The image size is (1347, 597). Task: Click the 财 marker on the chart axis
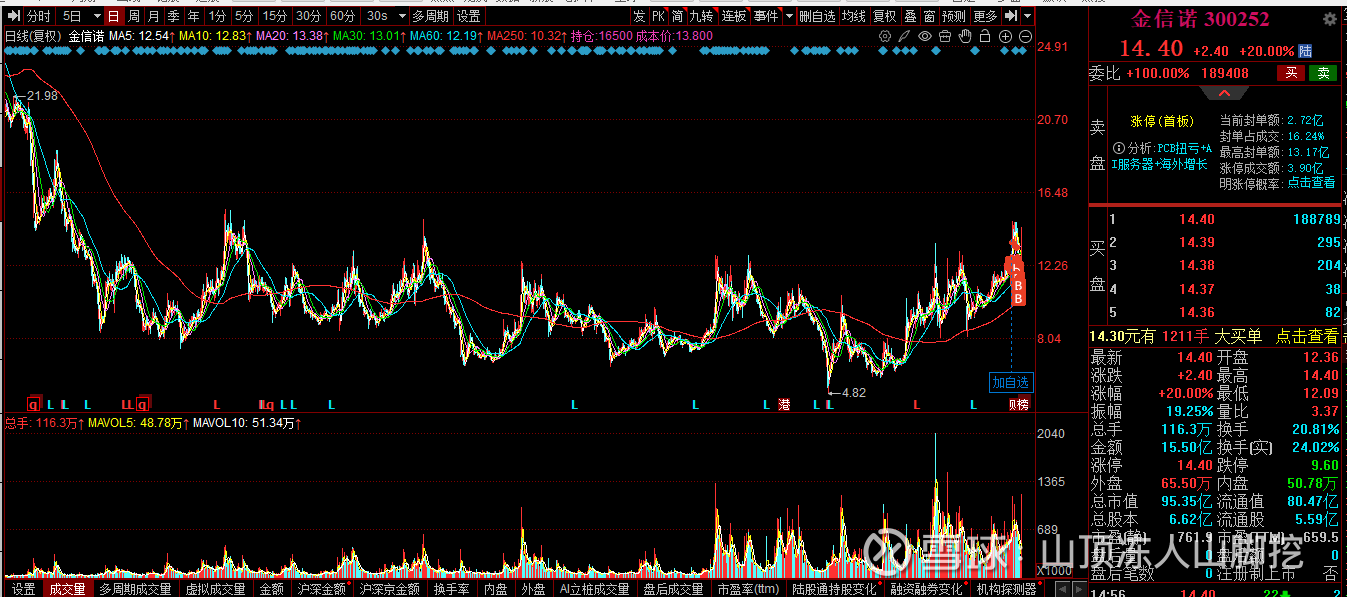click(x=1013, y=404)
